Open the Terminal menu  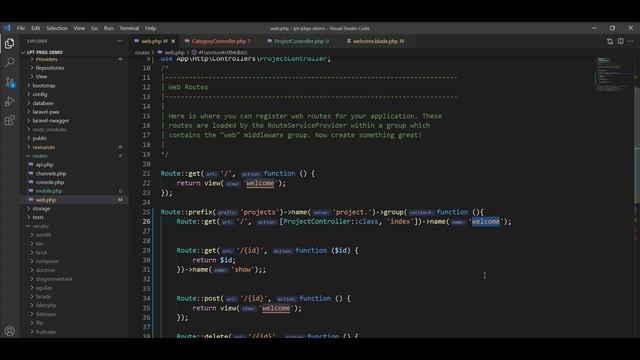point(129,28)
